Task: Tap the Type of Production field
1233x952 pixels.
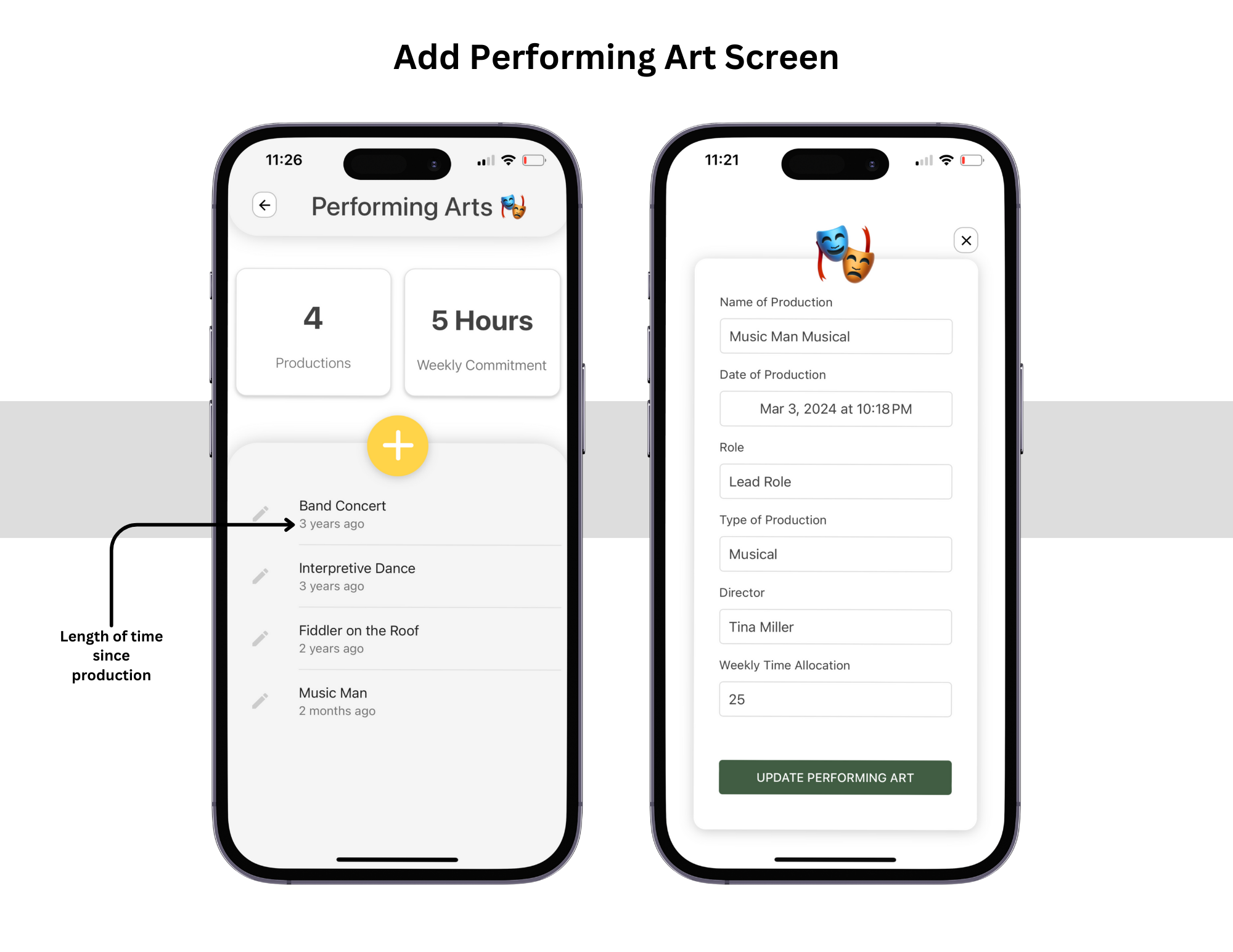Action: click(835, 555)
